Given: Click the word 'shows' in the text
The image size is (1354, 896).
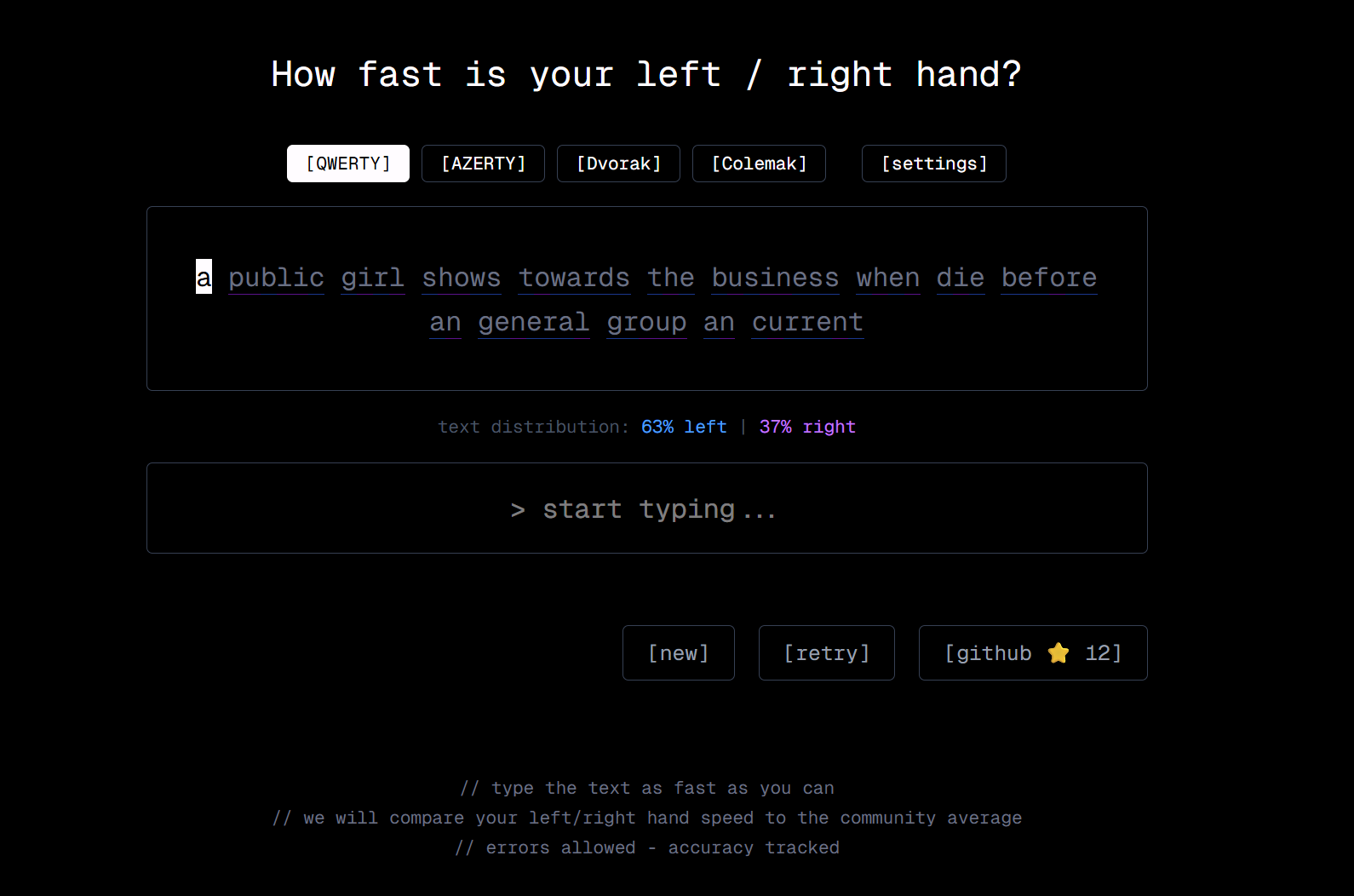Looking at the screenshot, I should pyautogui.click(x=462, y=278).
